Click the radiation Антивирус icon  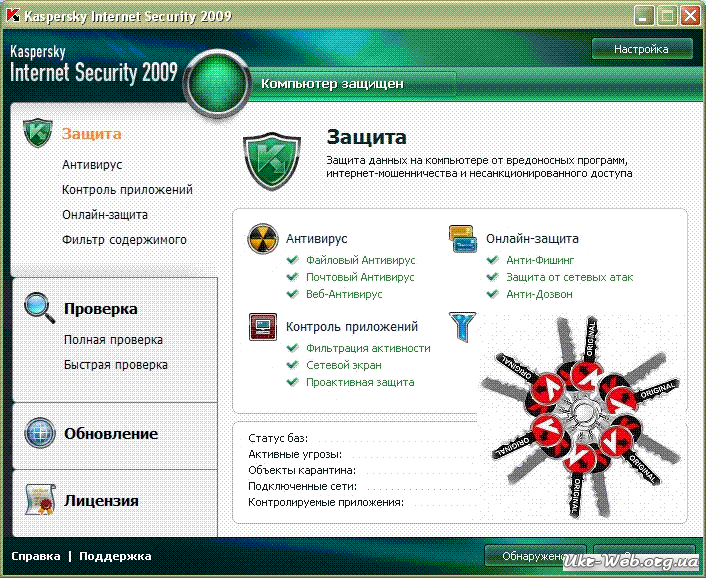click(262, 239)
